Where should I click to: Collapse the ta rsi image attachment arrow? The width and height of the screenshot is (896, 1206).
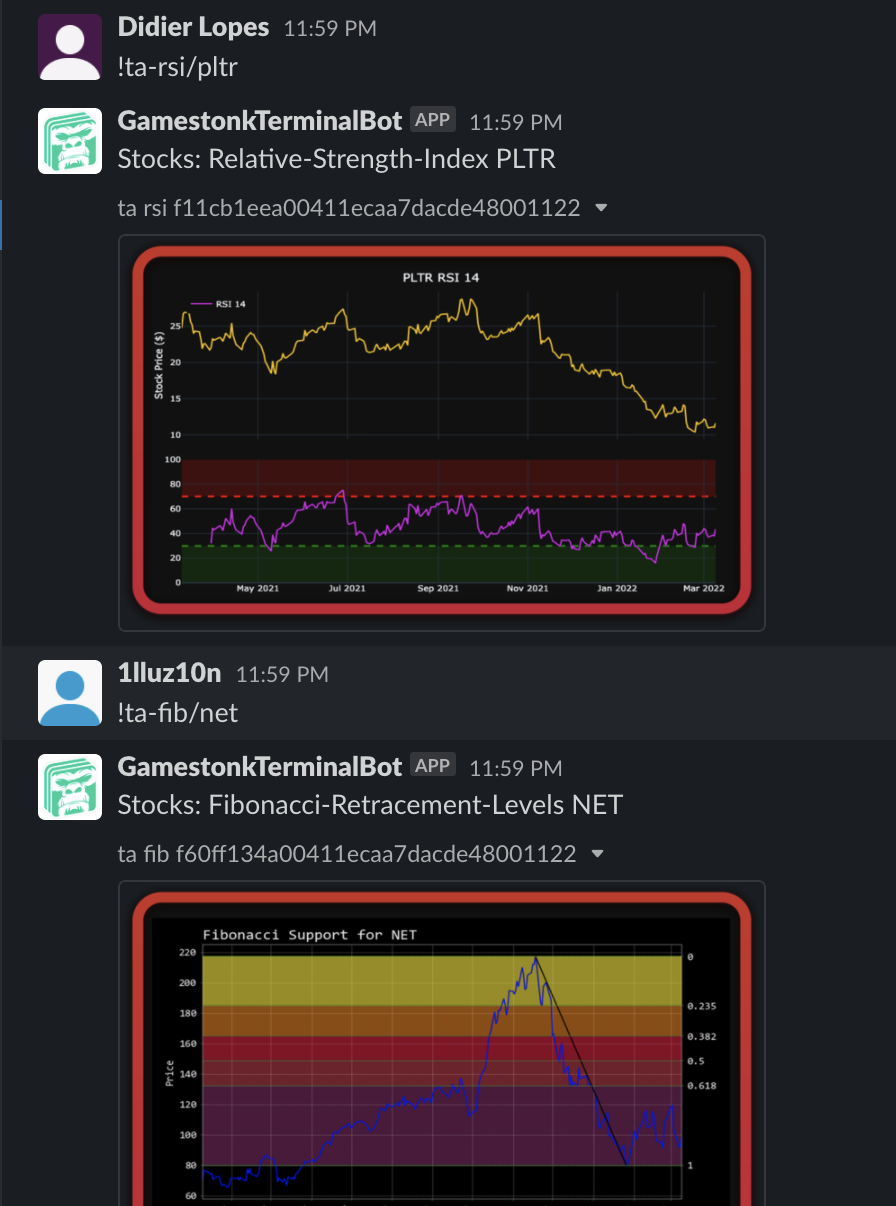(601, 208)
